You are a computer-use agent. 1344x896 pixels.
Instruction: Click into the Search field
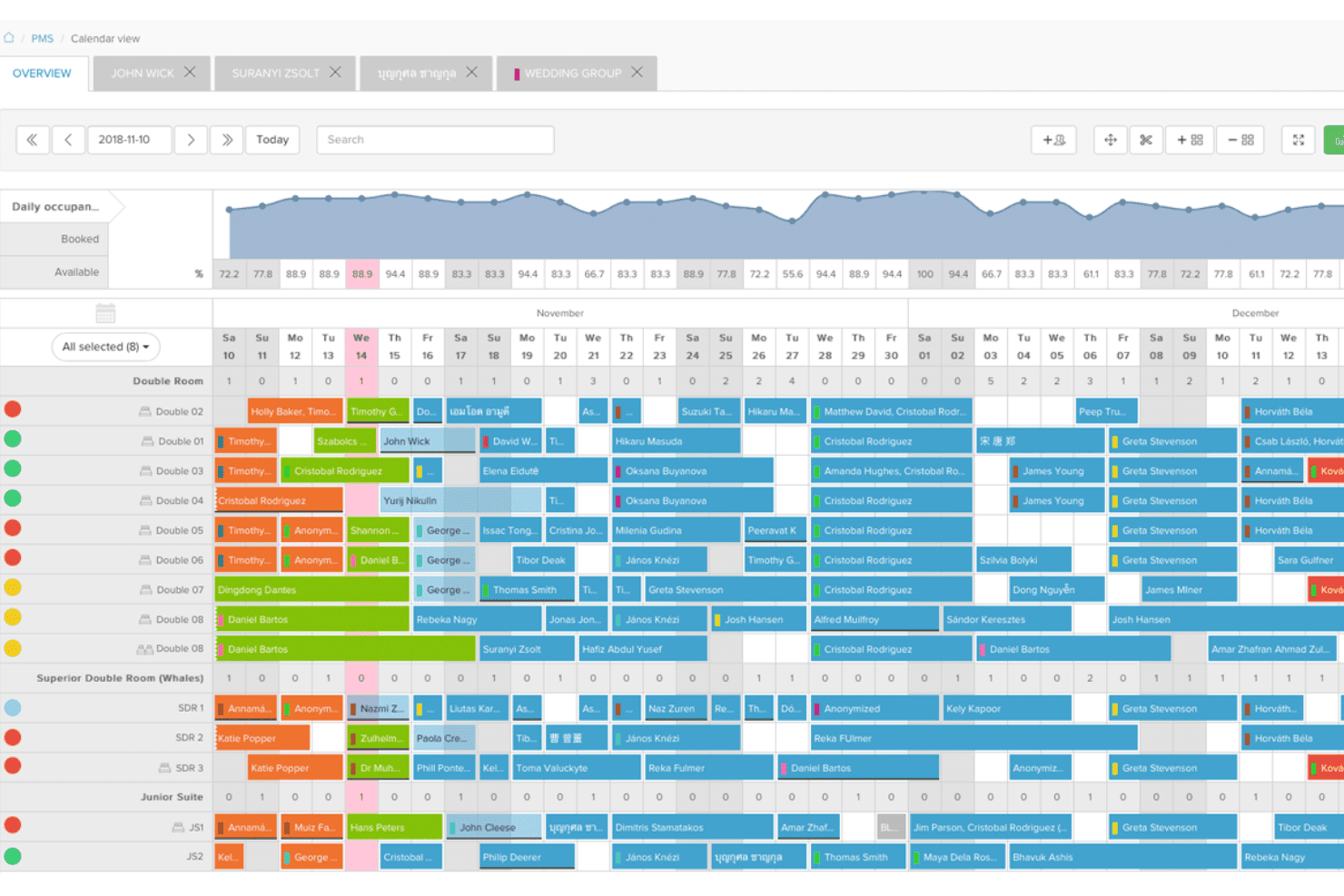coord(435,140)
